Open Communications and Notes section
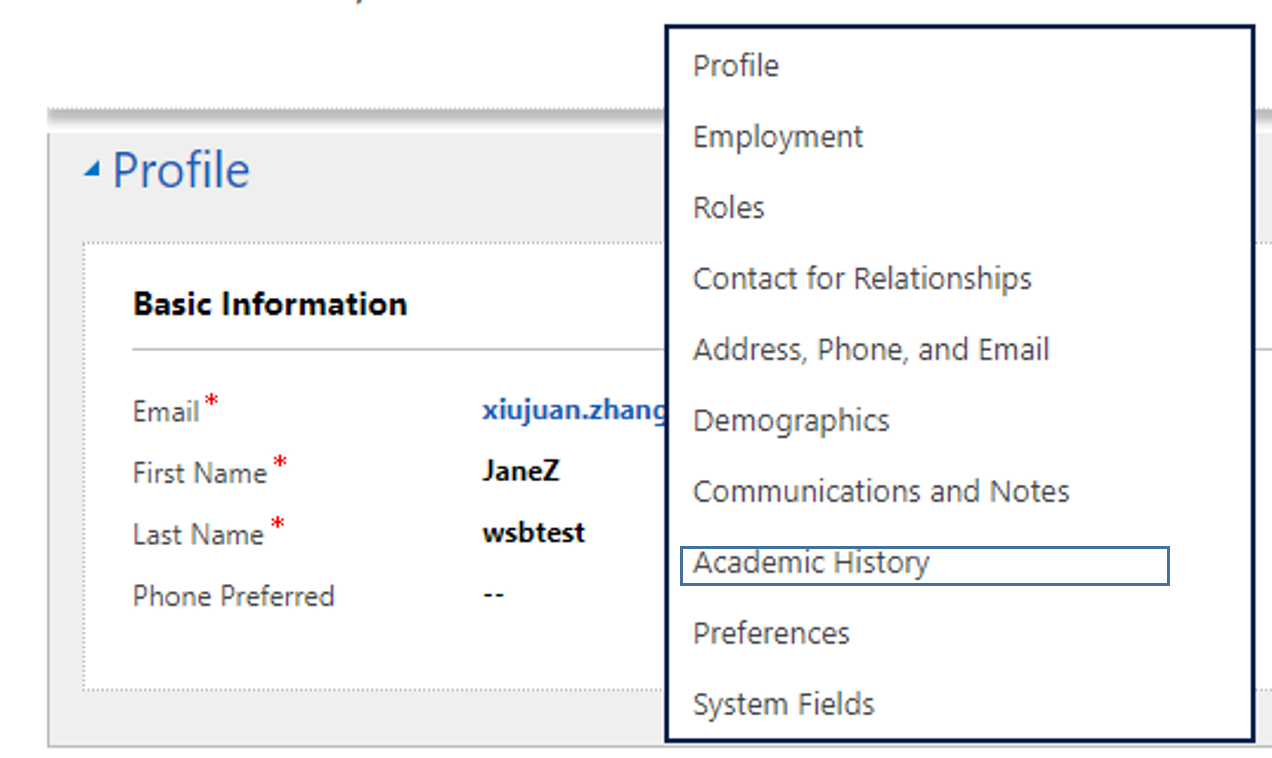Viewport: 1272px width, 758px height. (881, 492)
